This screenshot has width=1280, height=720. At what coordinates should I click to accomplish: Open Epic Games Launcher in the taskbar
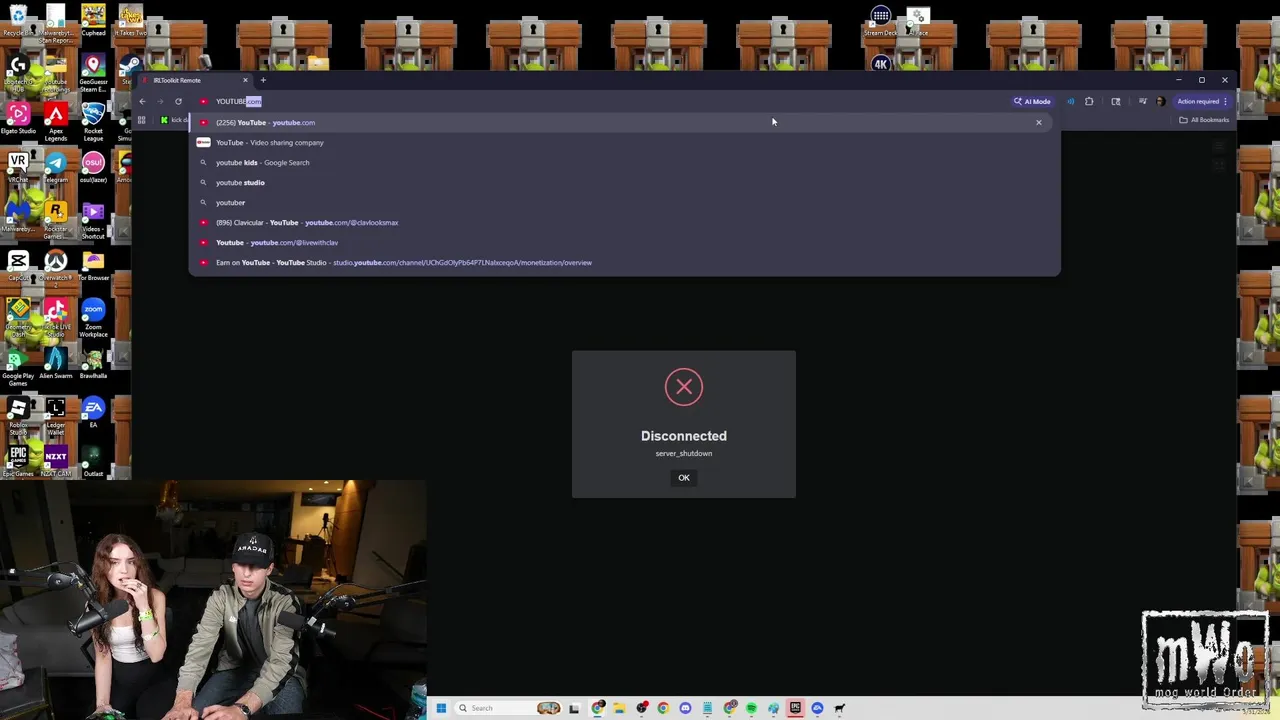tap(795, 708)
